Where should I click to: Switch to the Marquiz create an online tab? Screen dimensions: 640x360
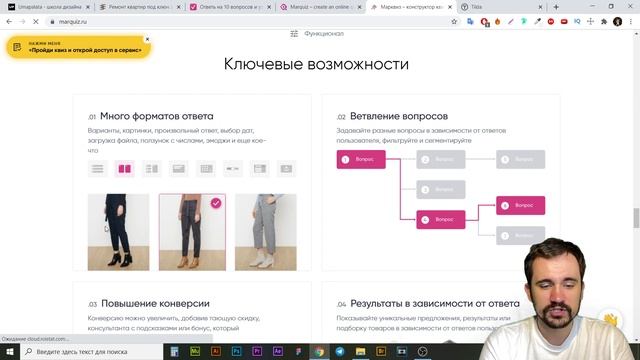pos(320,7)
